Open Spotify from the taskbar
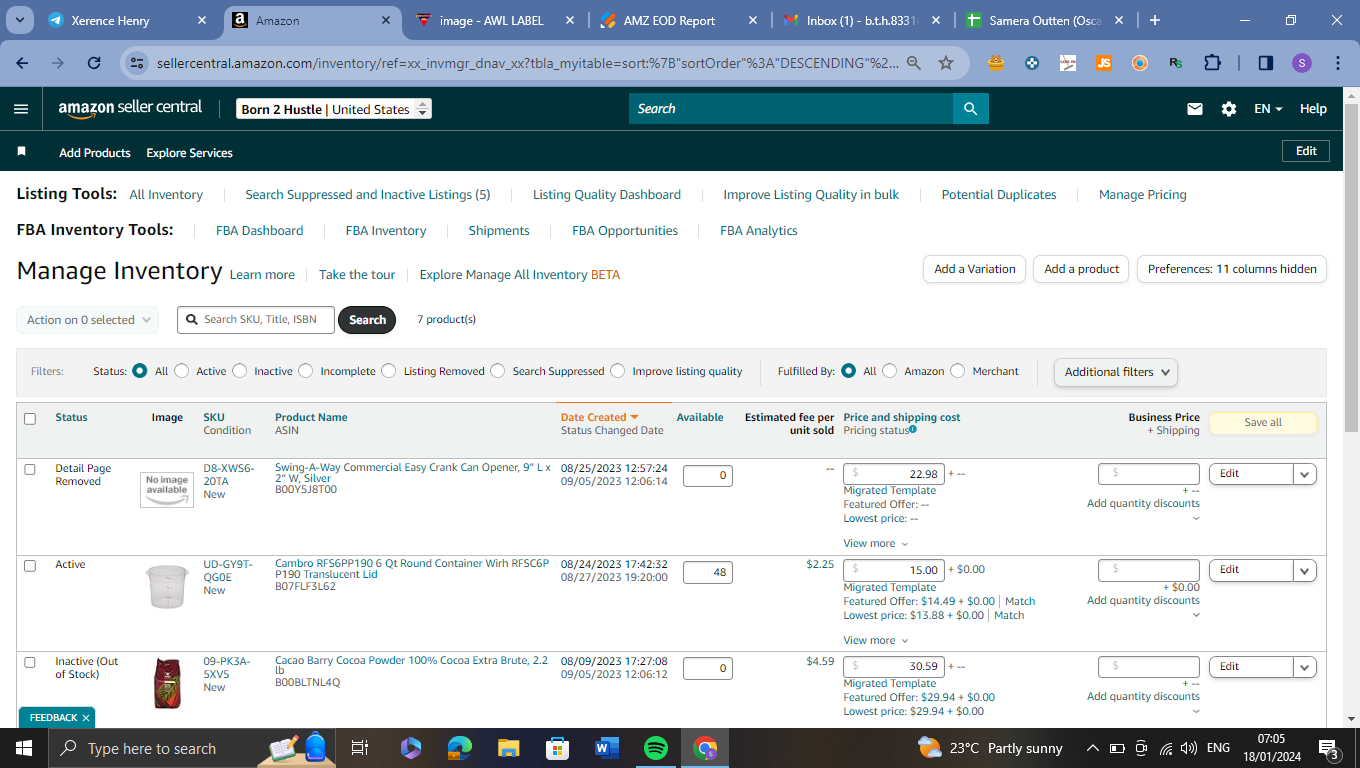The image size is (1360, 768). [x=656, y=748]
